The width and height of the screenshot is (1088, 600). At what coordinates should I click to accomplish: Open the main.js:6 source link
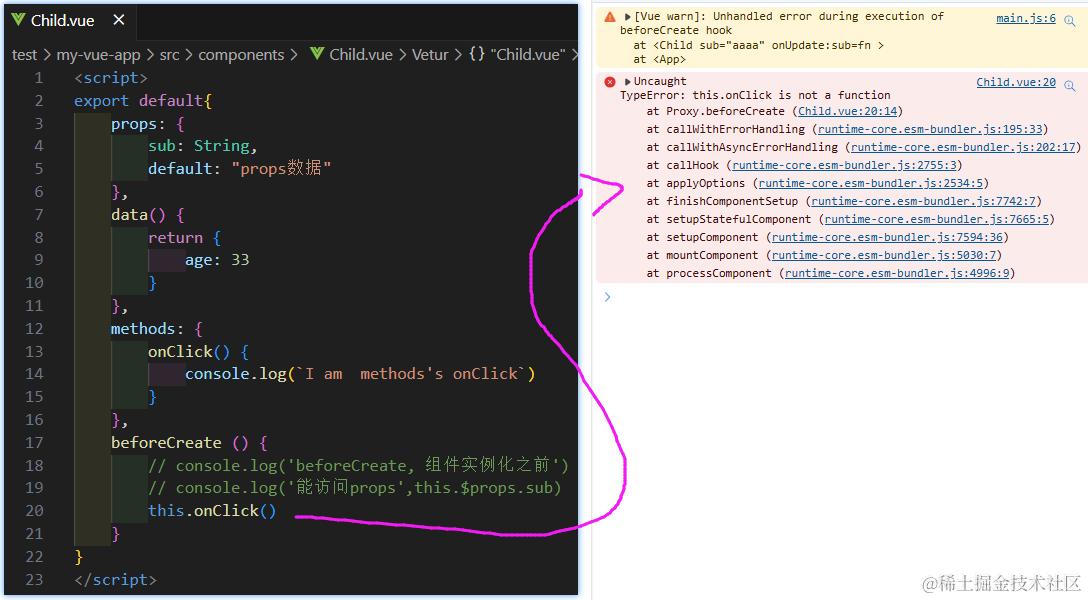(1026, 19)
